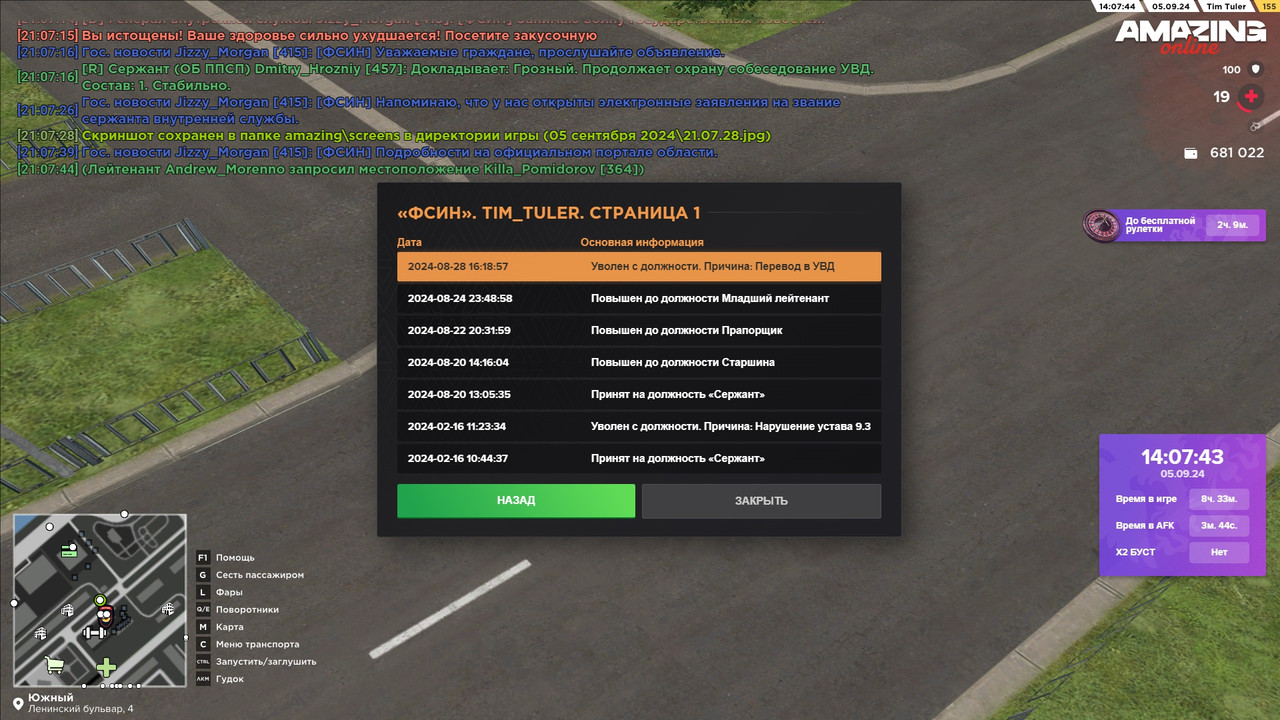
Task: Click the L key icon for Фары
Action: [203, 592]
